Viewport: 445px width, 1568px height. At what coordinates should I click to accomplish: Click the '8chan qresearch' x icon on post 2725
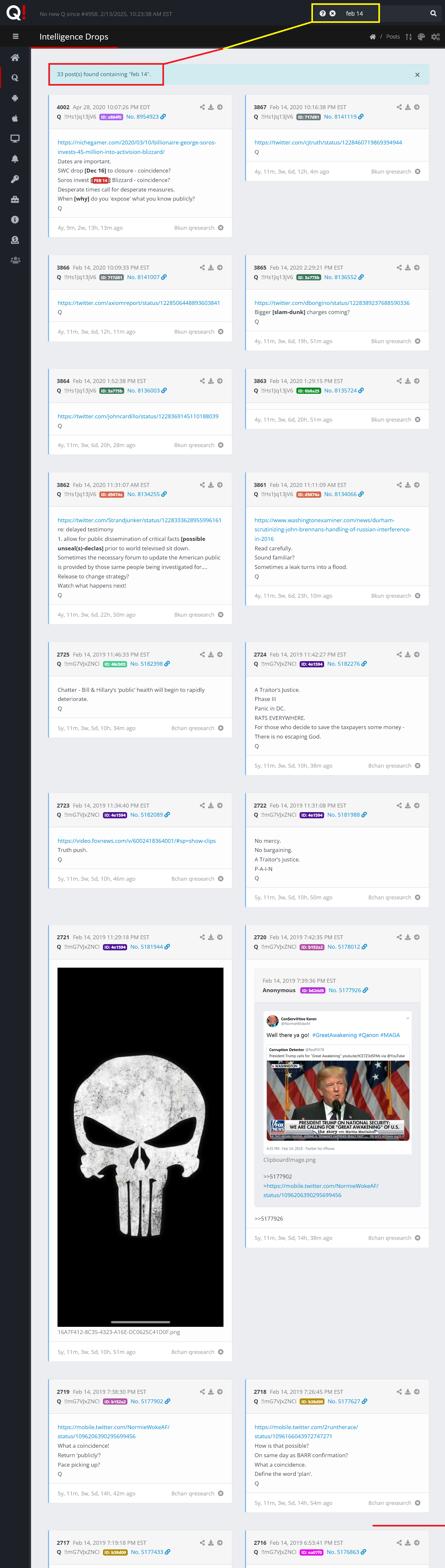(x=220, y=728)
